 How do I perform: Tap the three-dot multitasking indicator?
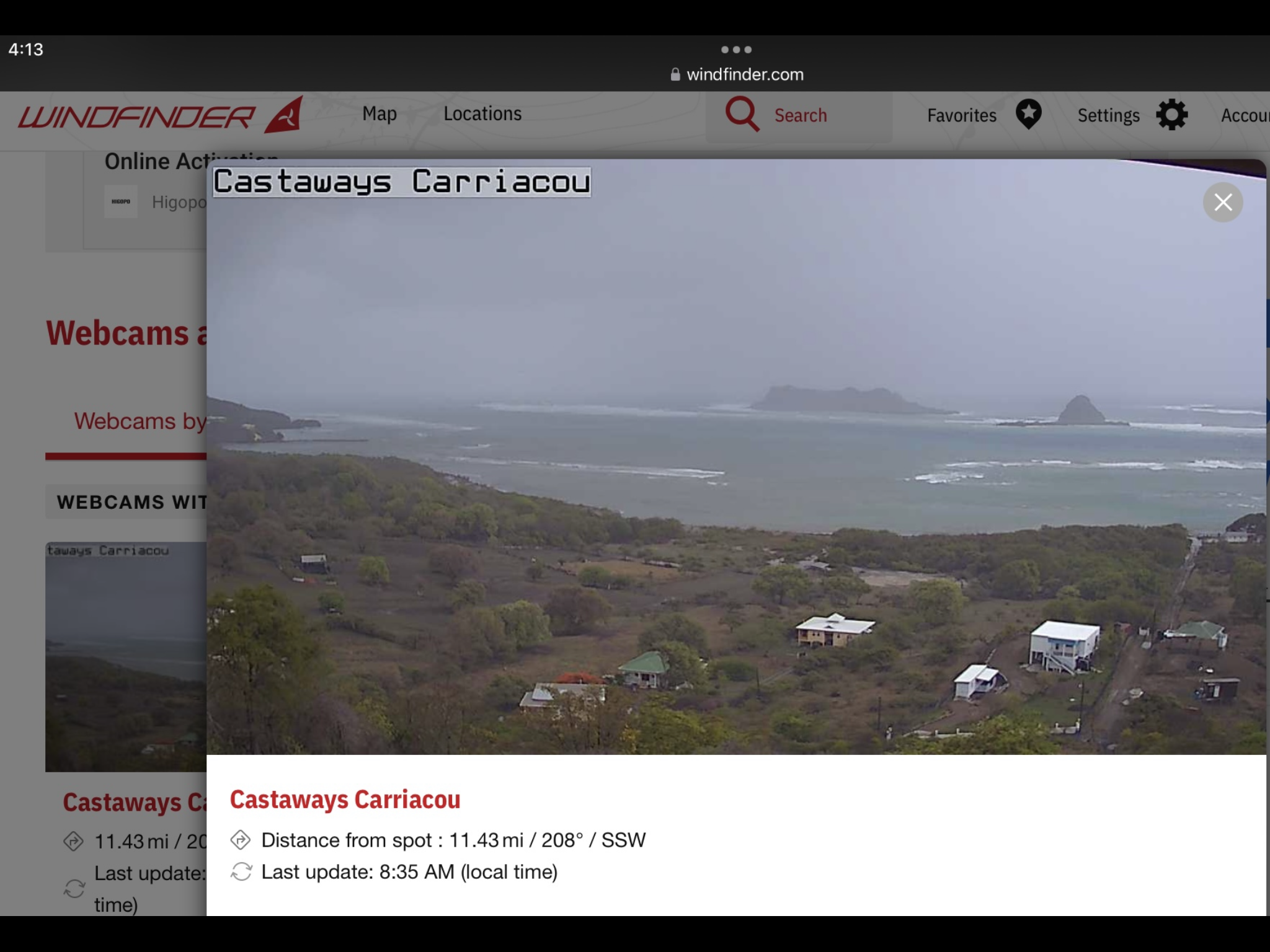(x=736, y=50)
